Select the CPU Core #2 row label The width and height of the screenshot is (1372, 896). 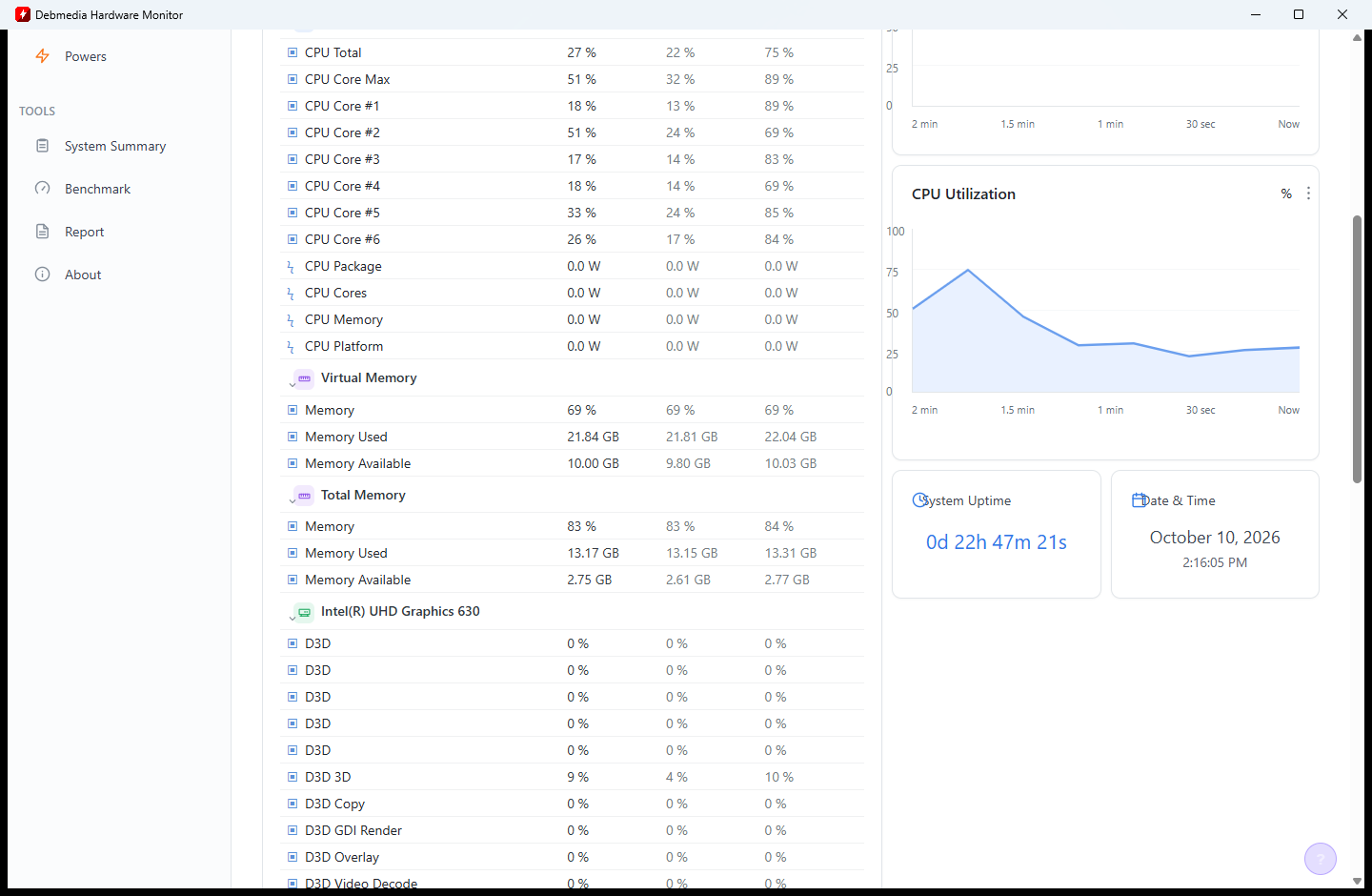click(x=342, y=132)
